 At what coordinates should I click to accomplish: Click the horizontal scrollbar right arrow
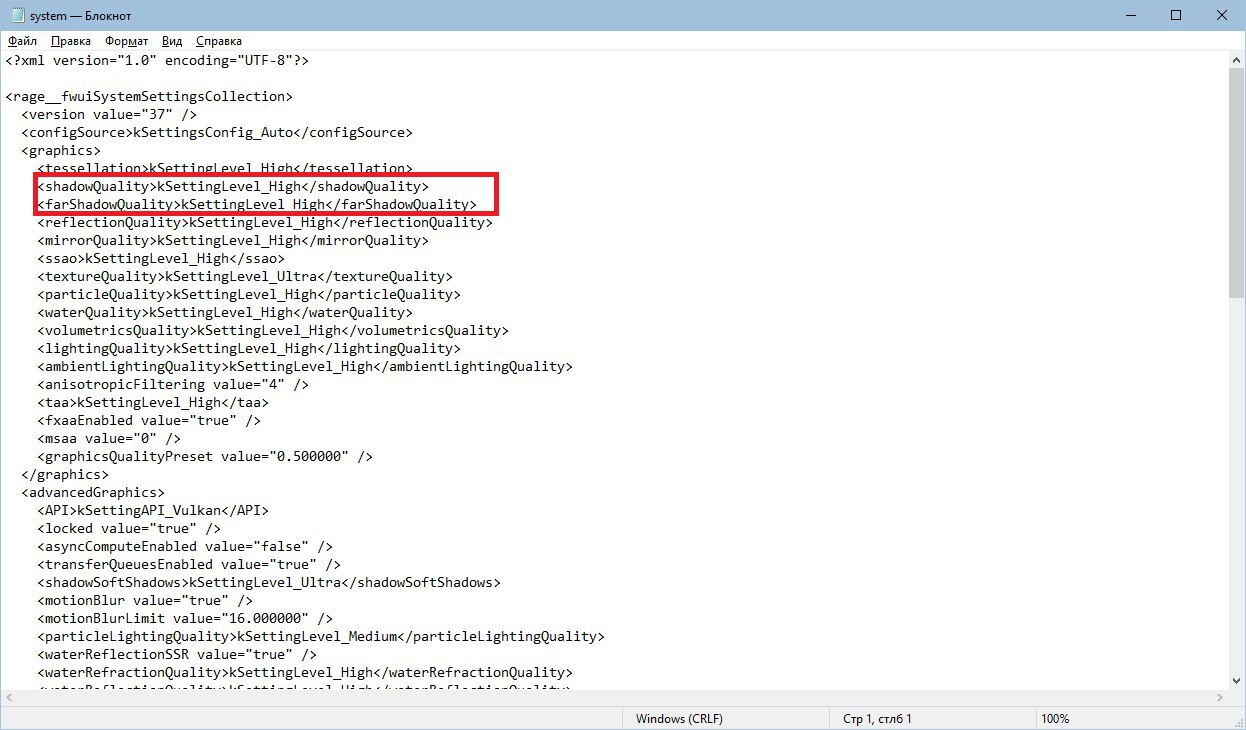click(x=1220, y=697)
